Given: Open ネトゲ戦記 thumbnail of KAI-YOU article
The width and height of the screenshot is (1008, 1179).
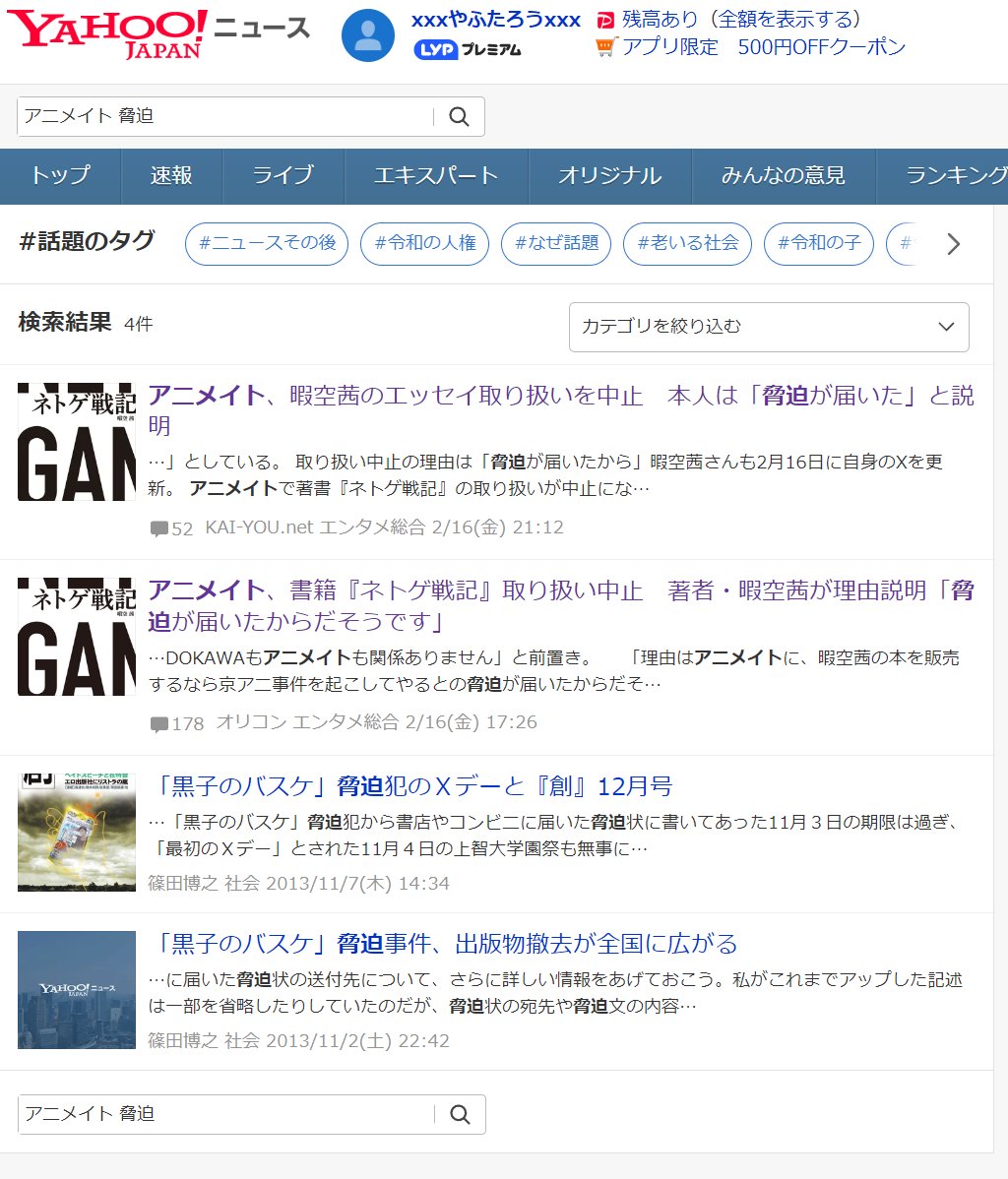Looking at the screenshot, I should (77, 442).
